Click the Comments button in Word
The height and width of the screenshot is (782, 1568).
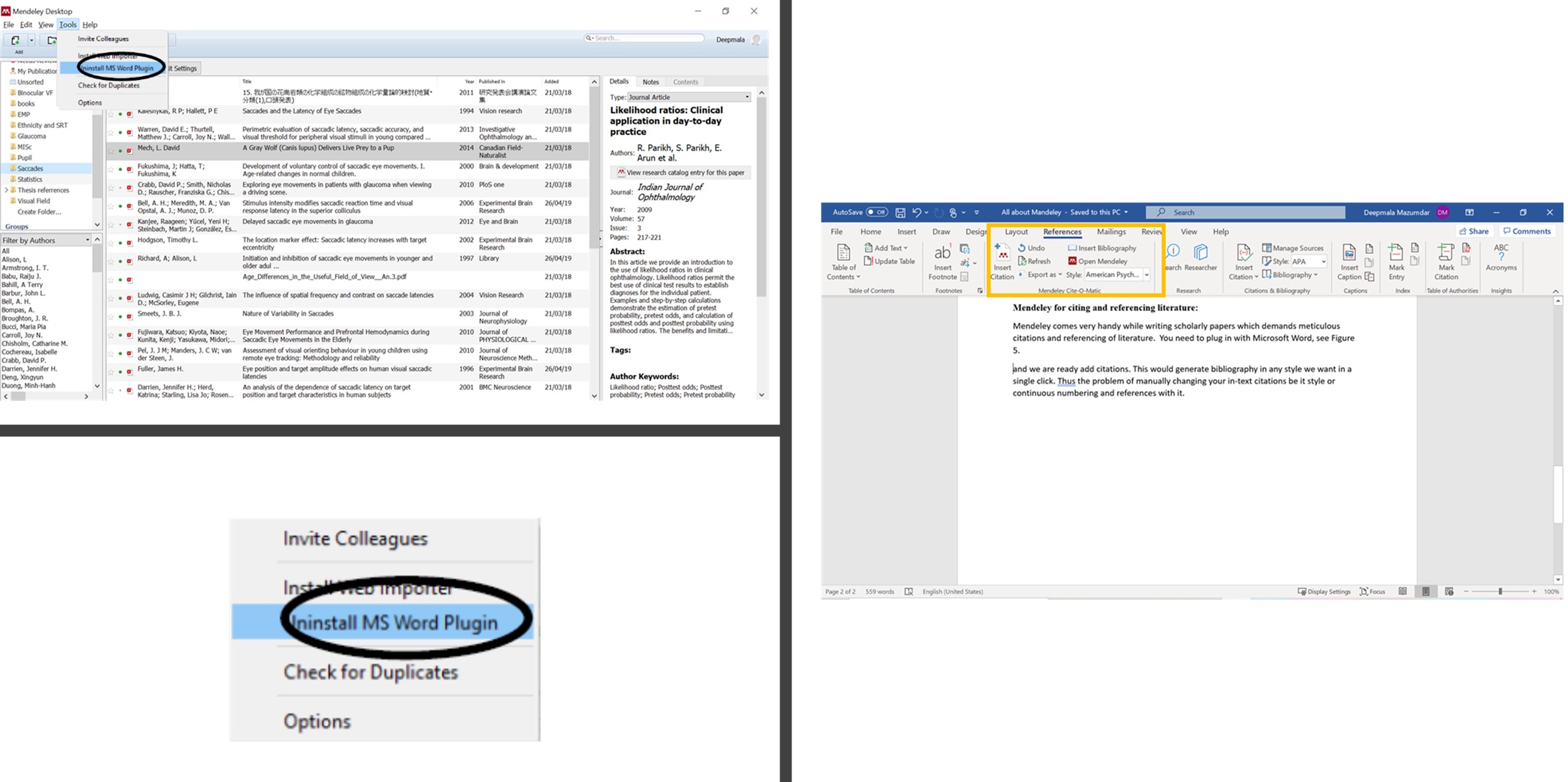1527,231
